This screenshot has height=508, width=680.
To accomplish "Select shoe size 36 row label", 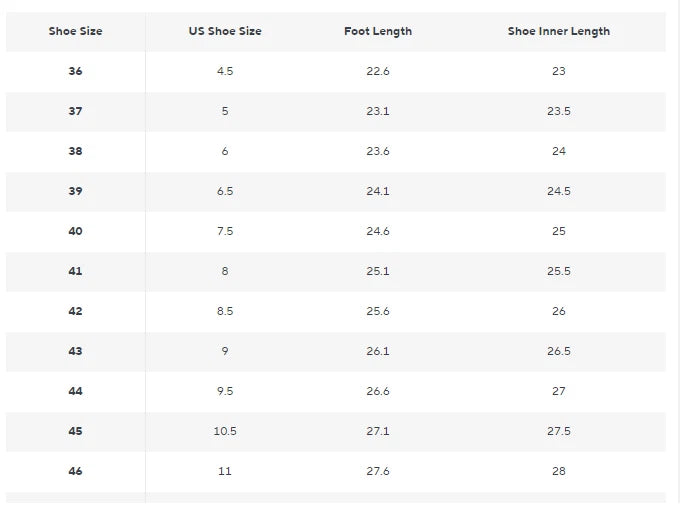I will coord(75,71).
